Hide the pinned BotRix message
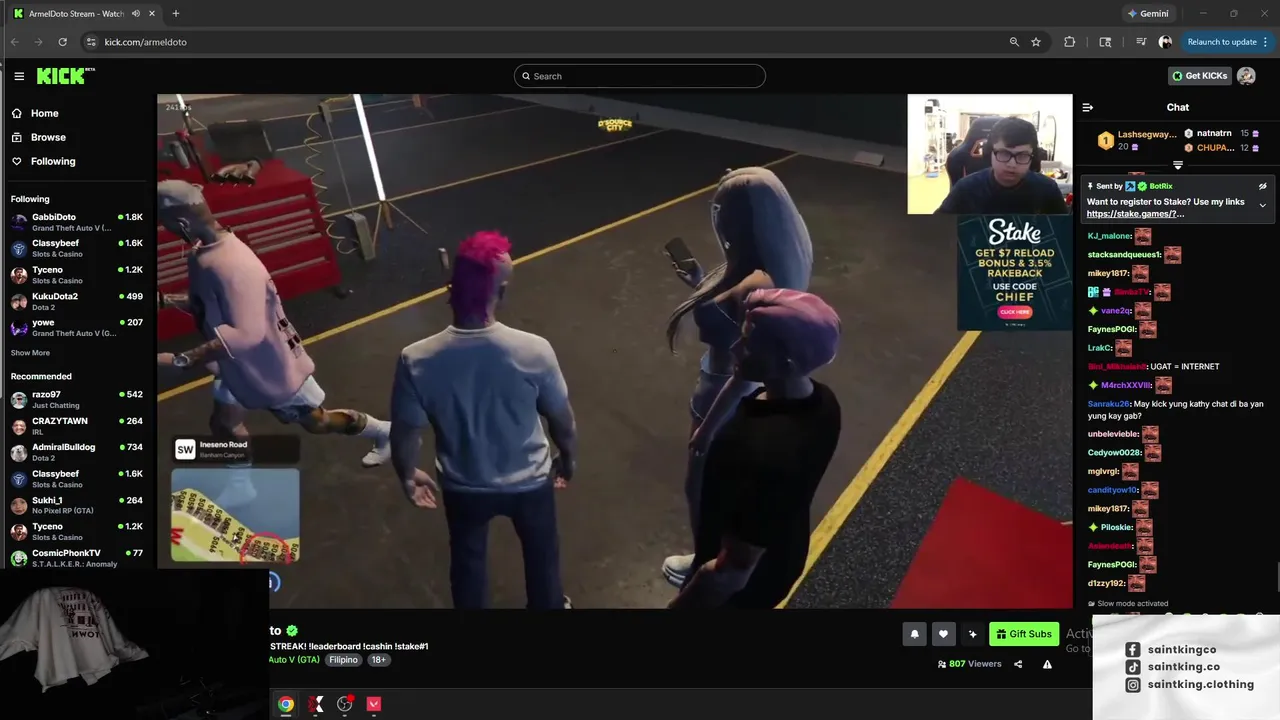This screenshot has width=1280, height=720. tap(1262, 186)
